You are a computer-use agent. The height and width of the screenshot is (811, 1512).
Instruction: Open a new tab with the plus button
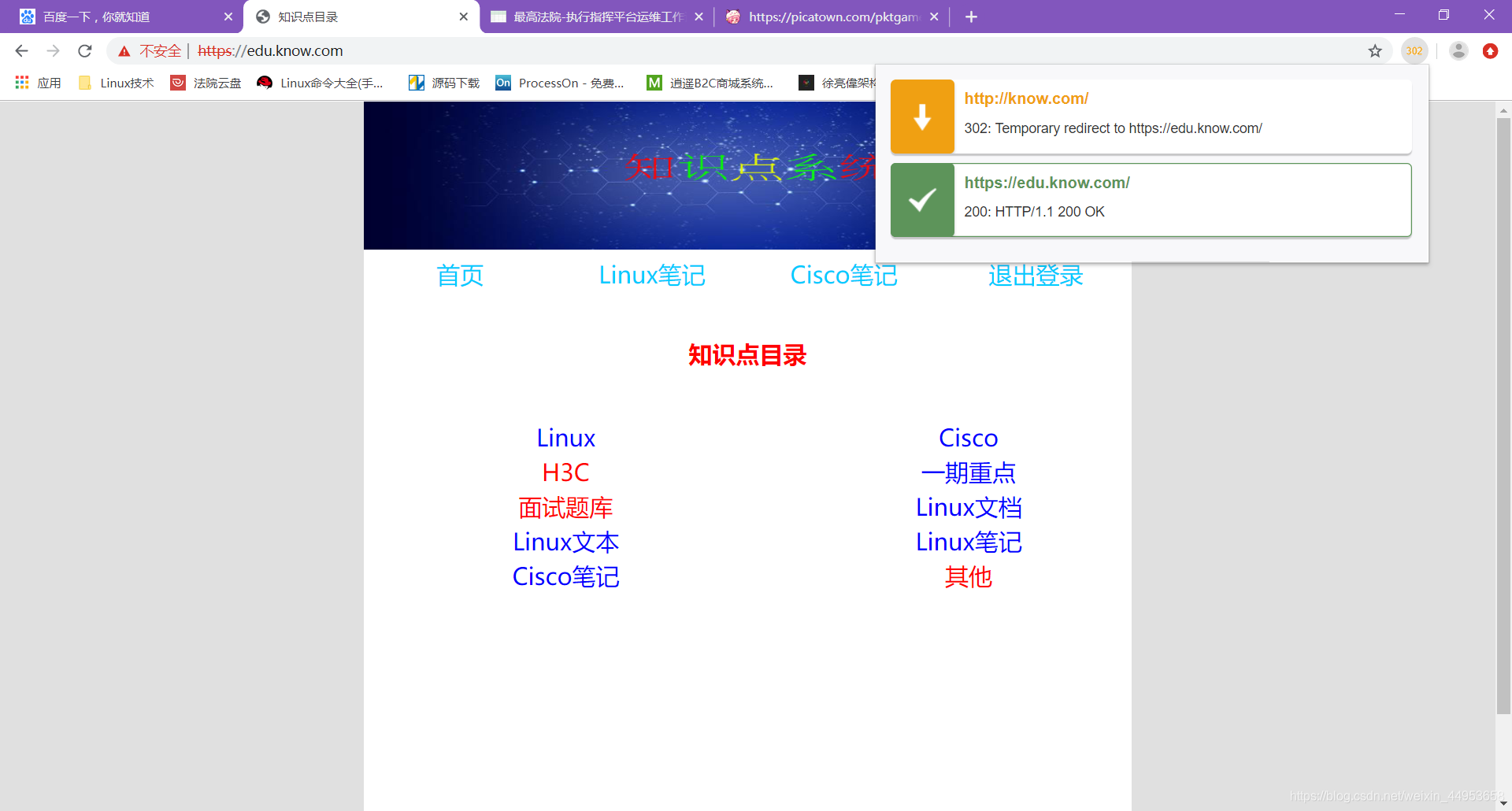tap(971, 16)
